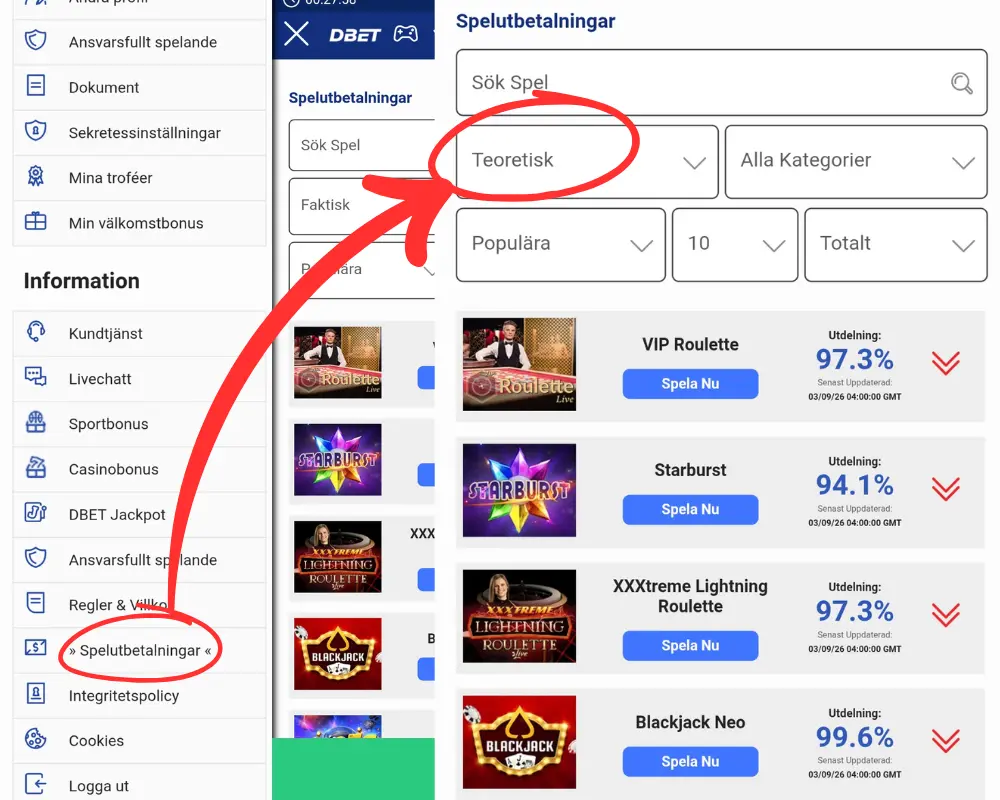Open Casinobonus menu item
This screenshot has width=1000, height=800.
tap(139, 469)
